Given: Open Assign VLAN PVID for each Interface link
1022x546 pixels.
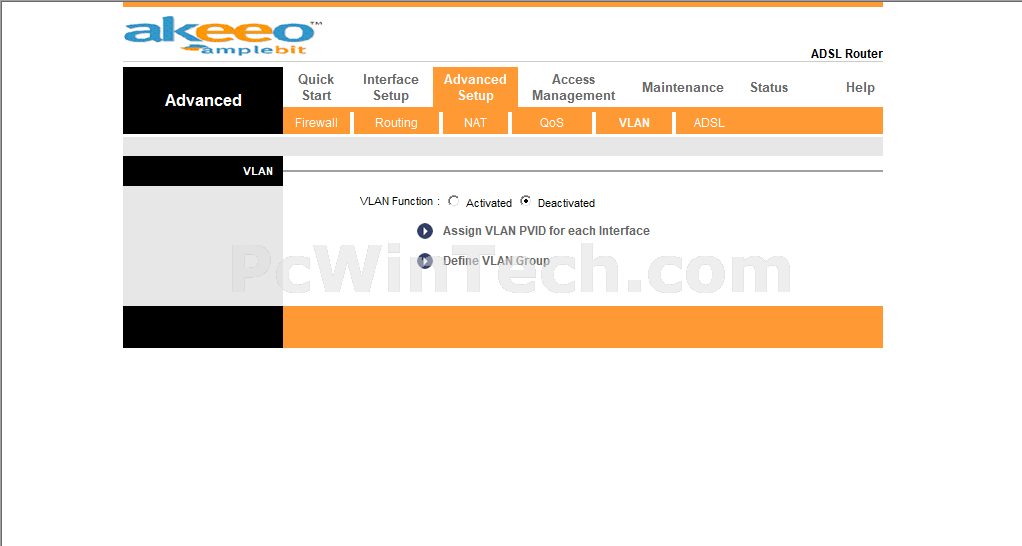Looking at the screenshot, I should (546, 231).
